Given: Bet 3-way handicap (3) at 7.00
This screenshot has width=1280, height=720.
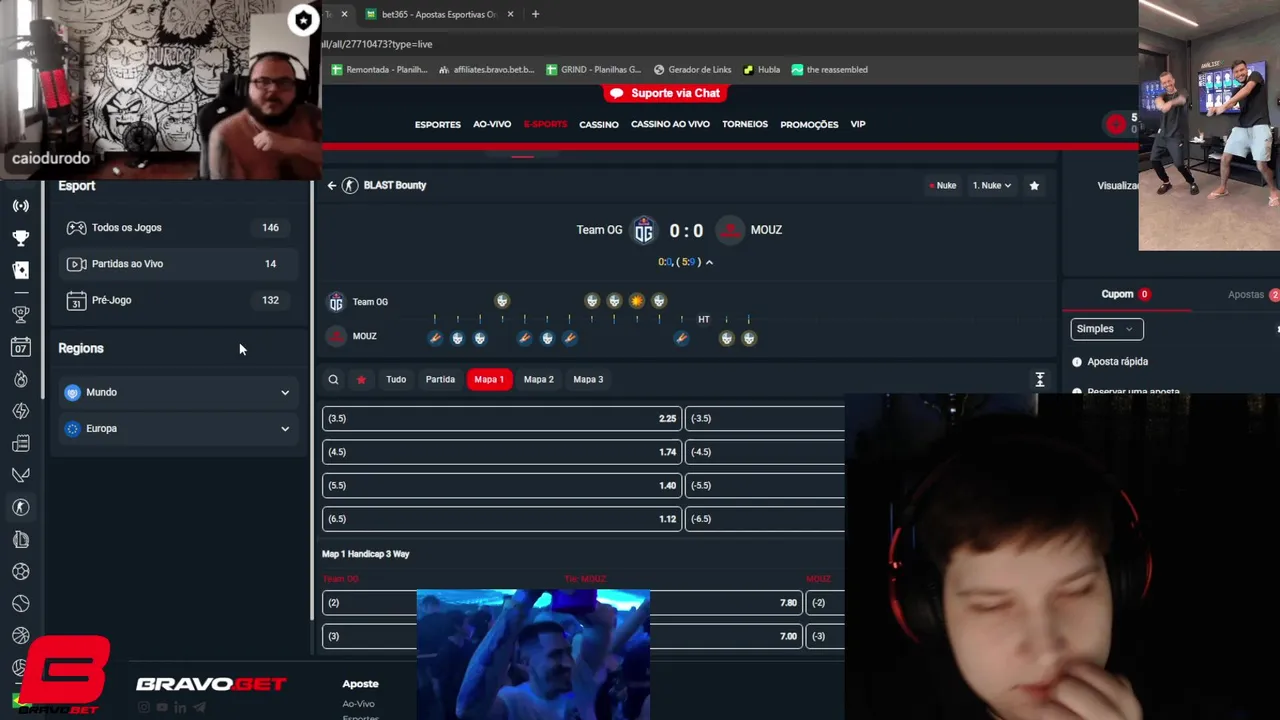Looking at the screenshot, I should (x=562, y=636).
